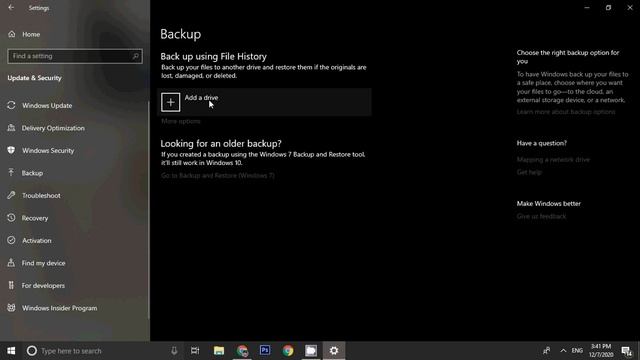Viewport: 640px width, 360px height.
Task: Open Task View from the taskbar
Action: pyautogui.click(x=195, y=351)
